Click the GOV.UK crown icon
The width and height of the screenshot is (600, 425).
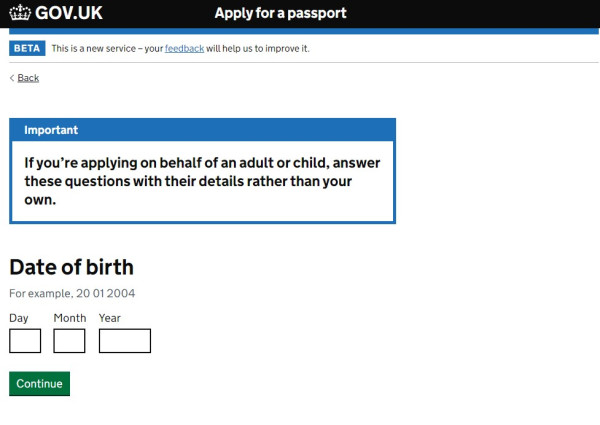tap(20, 13)
